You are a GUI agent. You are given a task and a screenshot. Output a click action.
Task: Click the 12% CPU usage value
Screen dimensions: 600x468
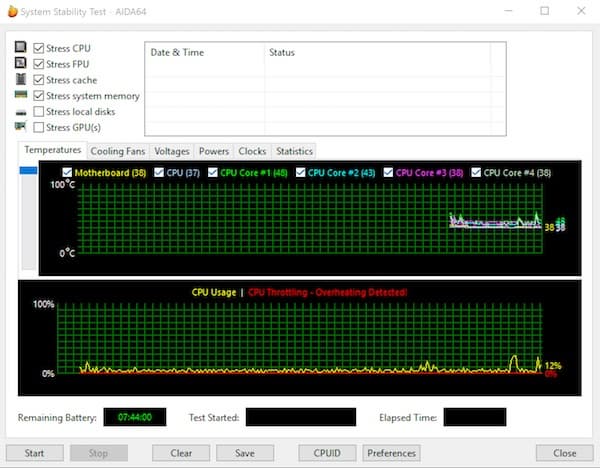[553, 366]
